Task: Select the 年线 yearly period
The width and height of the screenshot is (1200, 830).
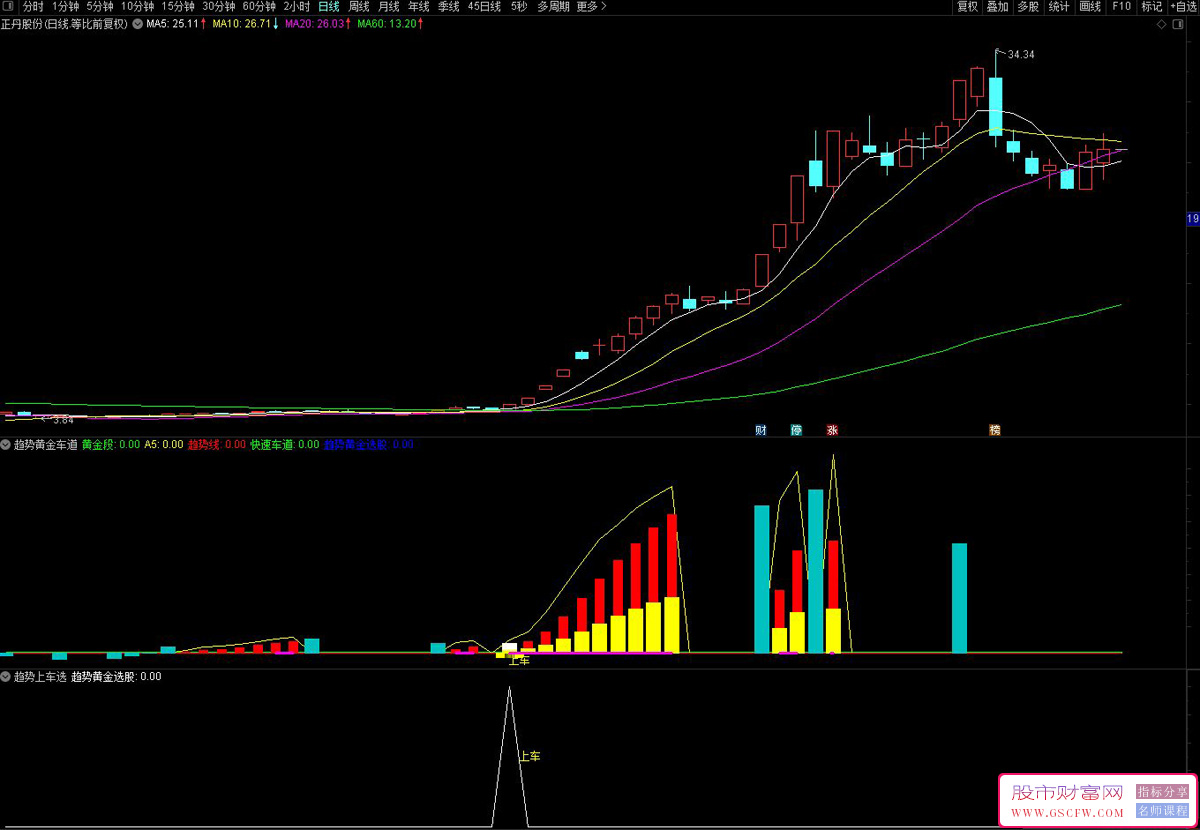Action: pos(419,6)
